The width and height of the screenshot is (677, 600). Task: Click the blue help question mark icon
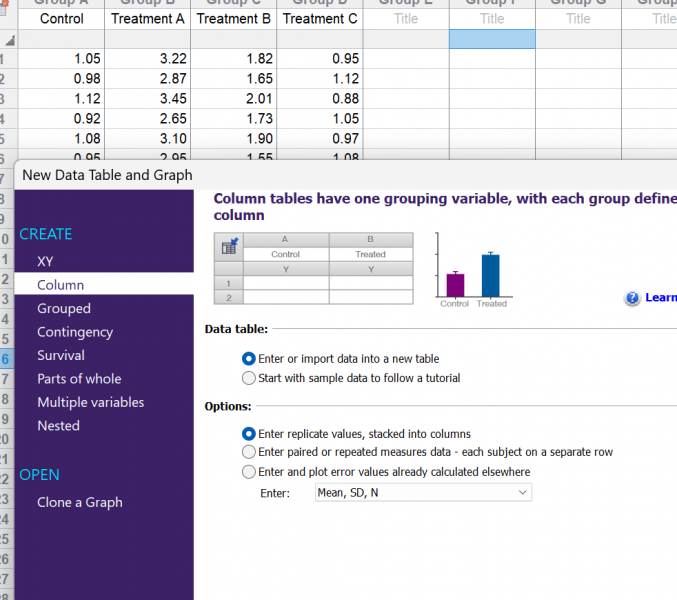632,298
